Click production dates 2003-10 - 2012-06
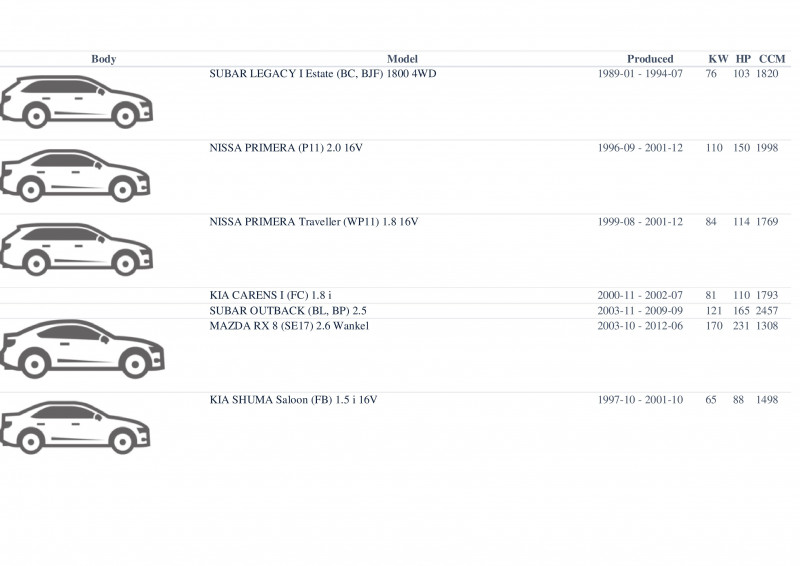 point(640,326)
